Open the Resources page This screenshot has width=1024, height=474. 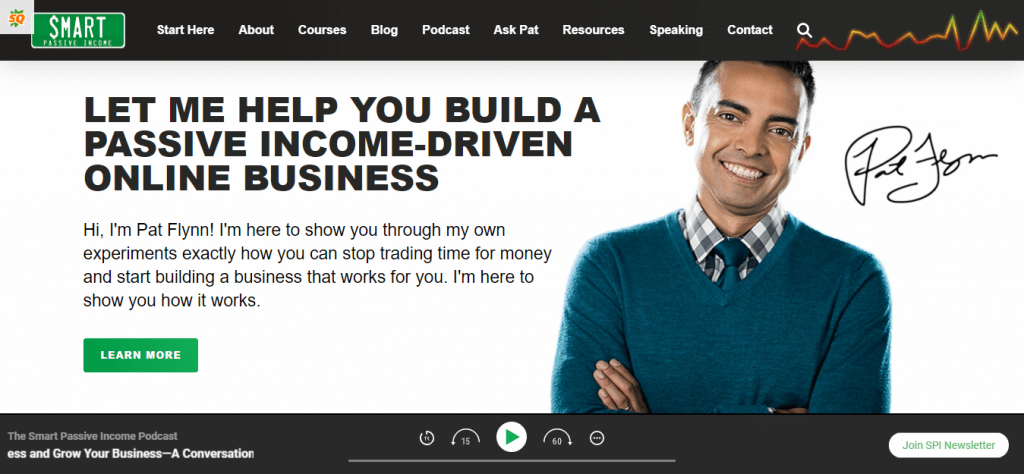(593, 30)
